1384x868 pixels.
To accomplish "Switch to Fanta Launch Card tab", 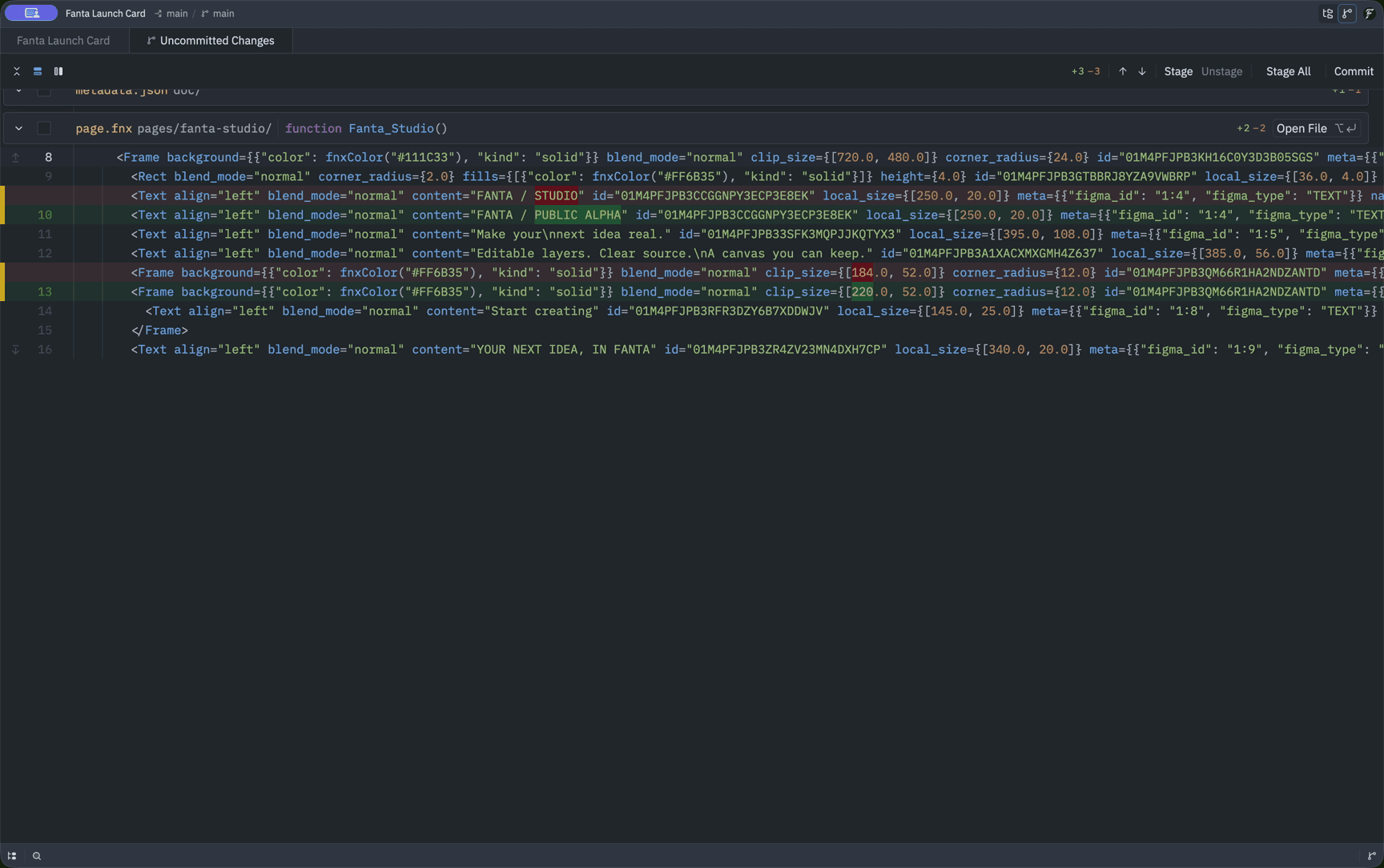I will pyautogui.click(x=63, y=41).
